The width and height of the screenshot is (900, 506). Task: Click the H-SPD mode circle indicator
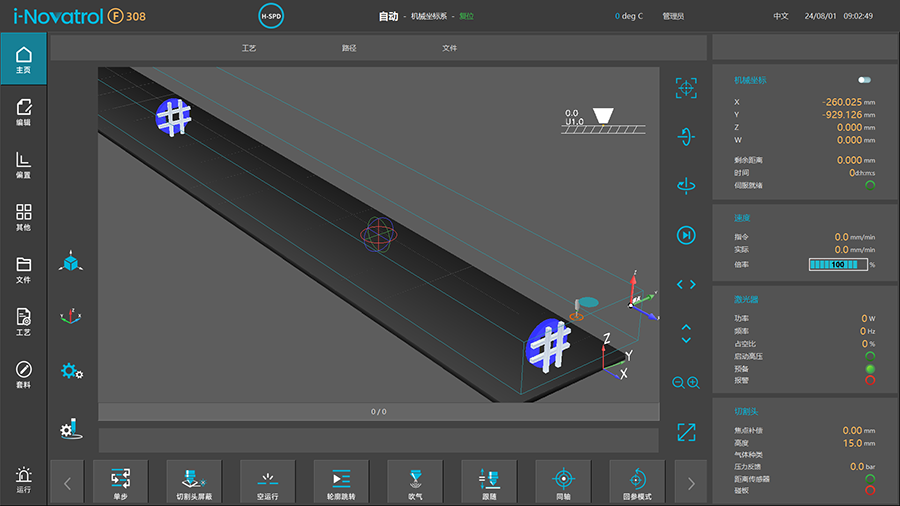coord(271,17)
